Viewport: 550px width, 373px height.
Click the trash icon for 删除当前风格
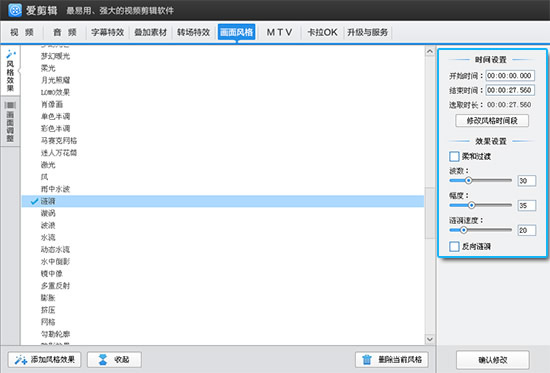click(367, 360)
